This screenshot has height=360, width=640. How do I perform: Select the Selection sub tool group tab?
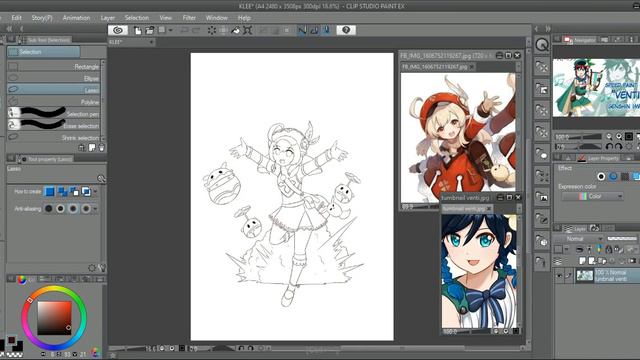[x=43, y=52]
